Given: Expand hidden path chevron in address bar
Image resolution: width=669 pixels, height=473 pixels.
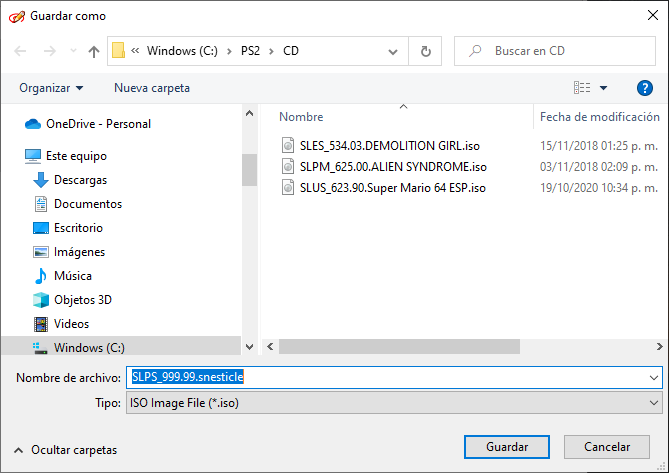Looking at the screenshot, I should pos(135,51).
